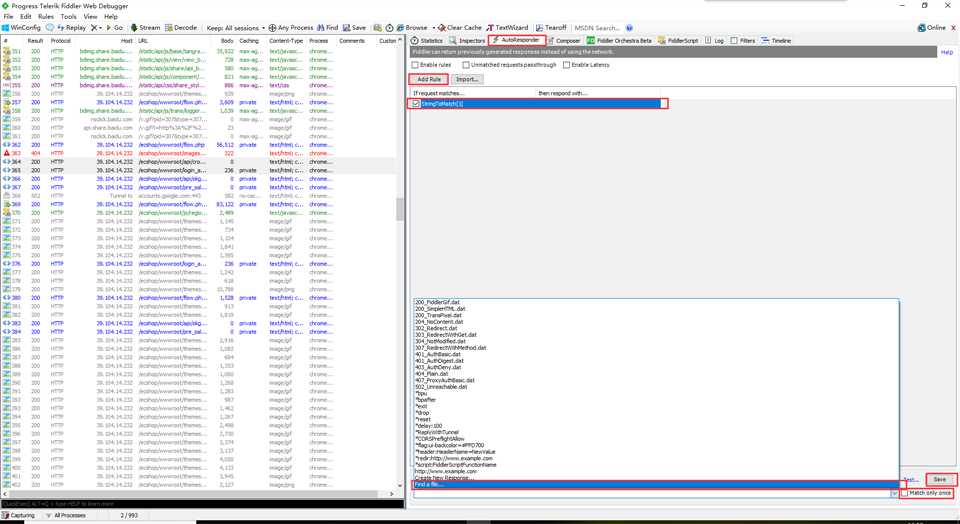Image resolution: width=960 pixels, height=524 pixels.
Task: Open the Edit menu
Action: [x=26, y=17]
